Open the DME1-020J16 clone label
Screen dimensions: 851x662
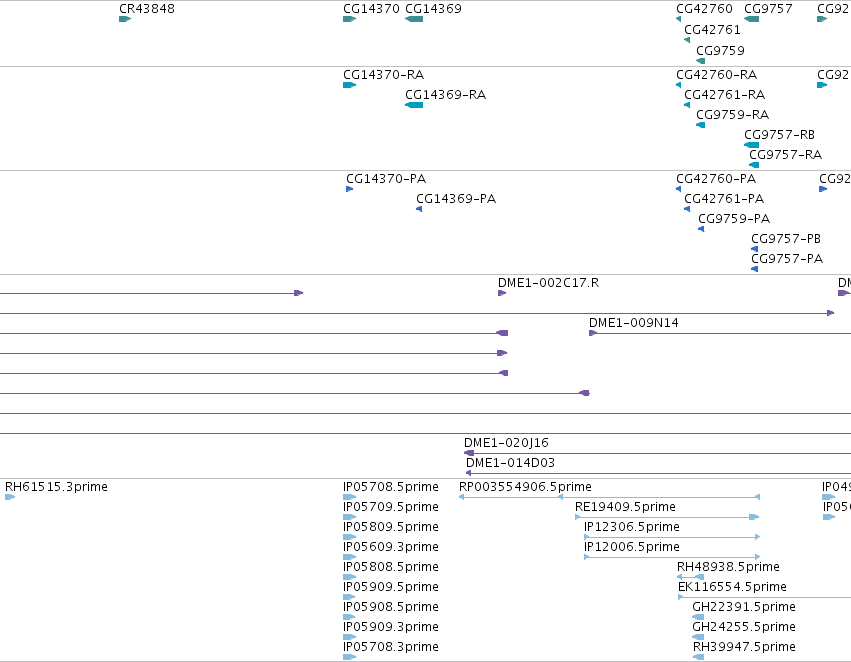point(506,443)
